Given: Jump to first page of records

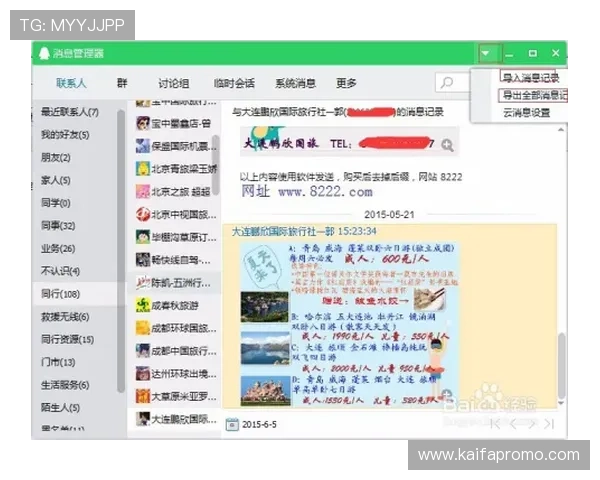Looking at the screenshot, I should (496, 424).
